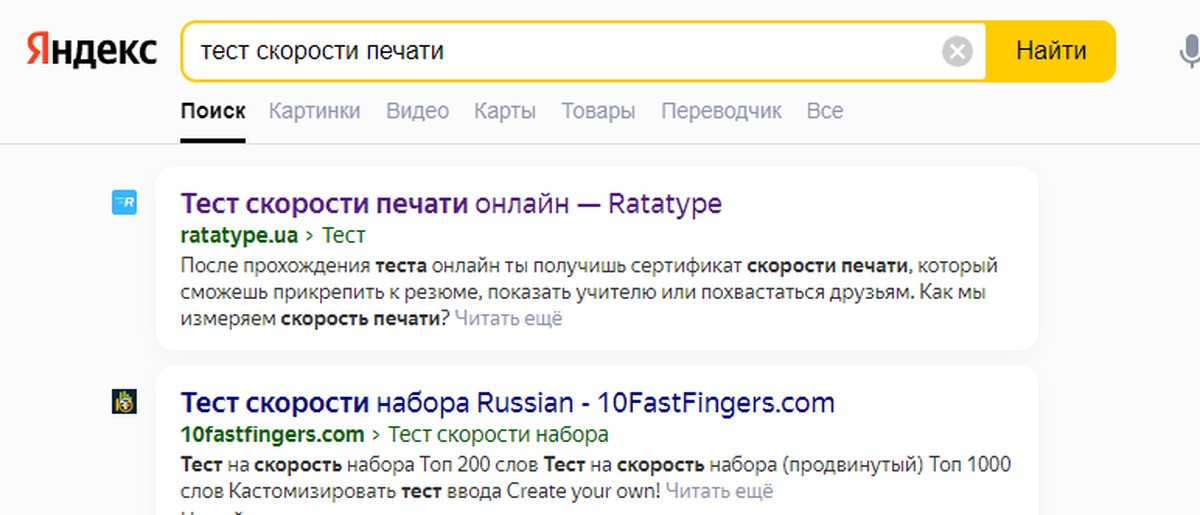Click the Ratatype snippet text starting После прохождения
Screen dimensions: 1200x515
(590, 292)
